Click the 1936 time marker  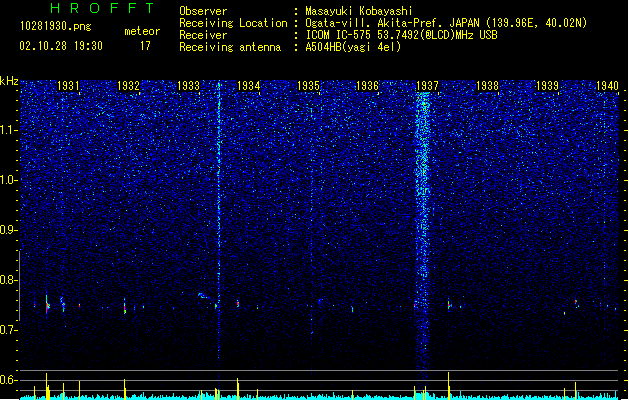pos(367,86)
